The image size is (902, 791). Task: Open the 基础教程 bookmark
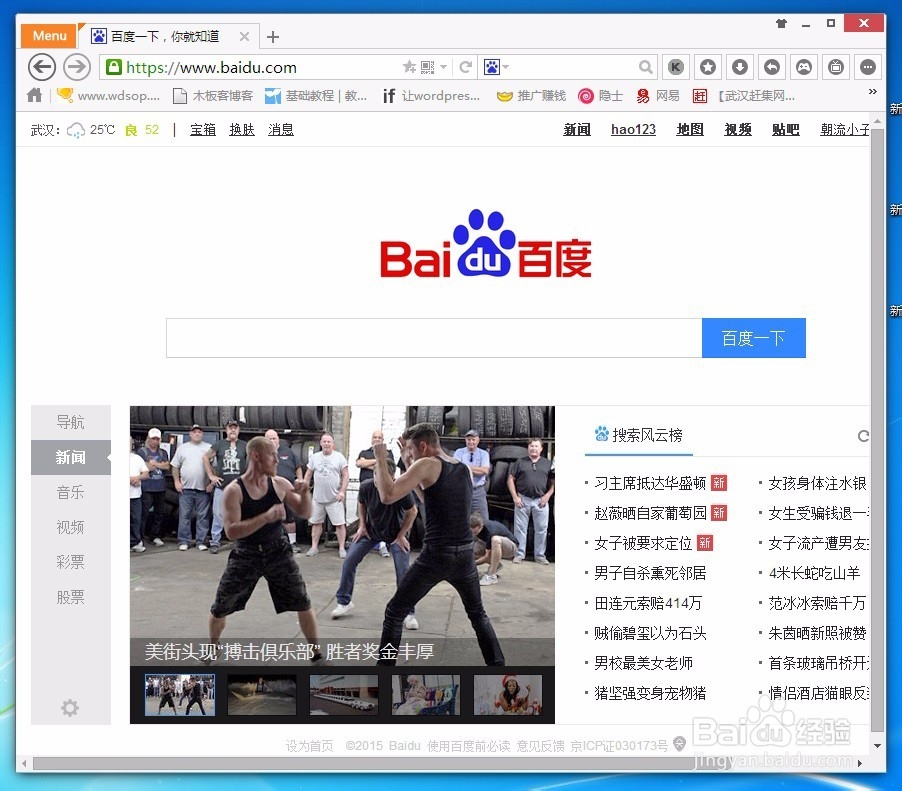pos(316,95)
